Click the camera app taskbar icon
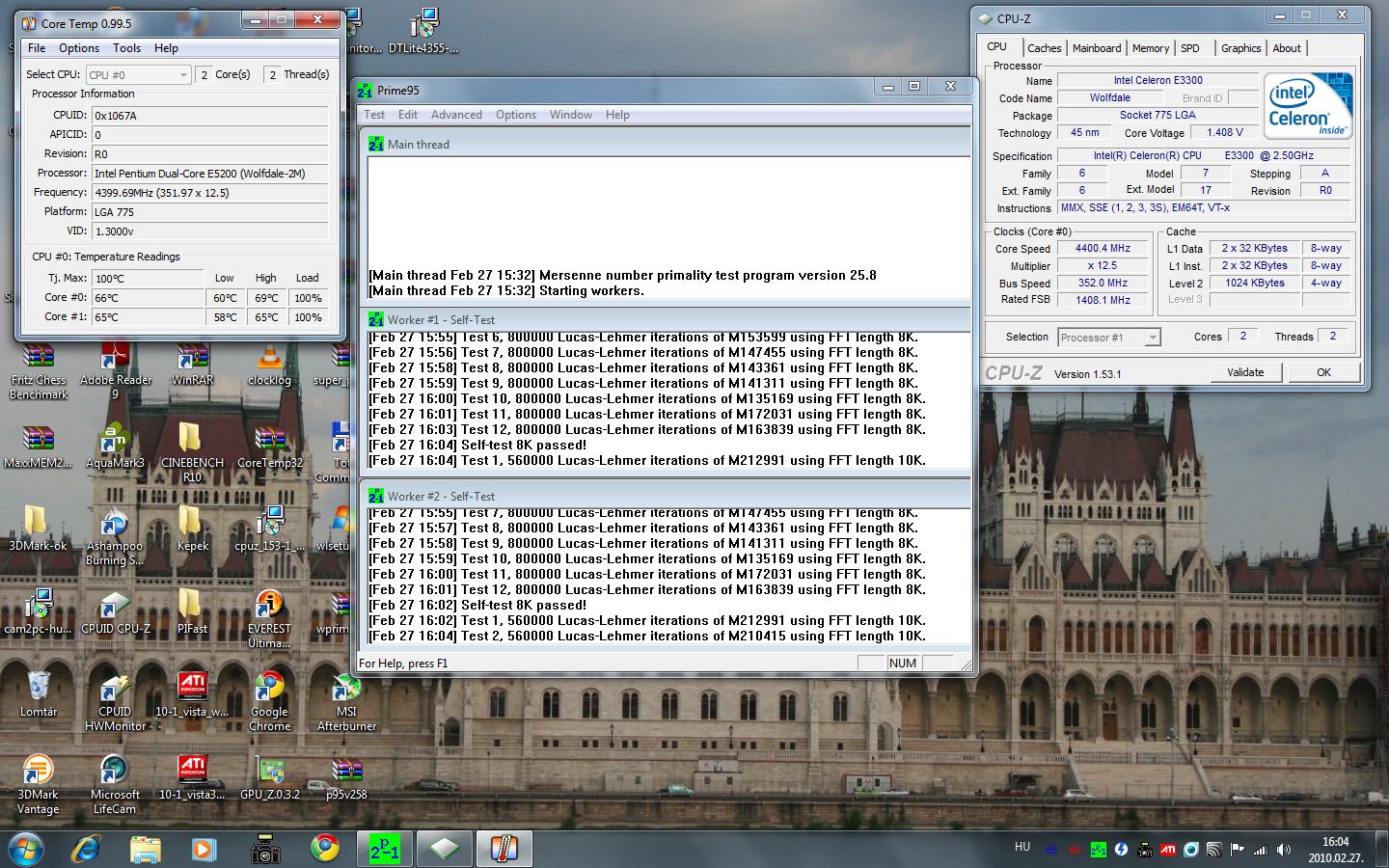The height and width of the screenshot is (868, 1389). coord(264,849)
